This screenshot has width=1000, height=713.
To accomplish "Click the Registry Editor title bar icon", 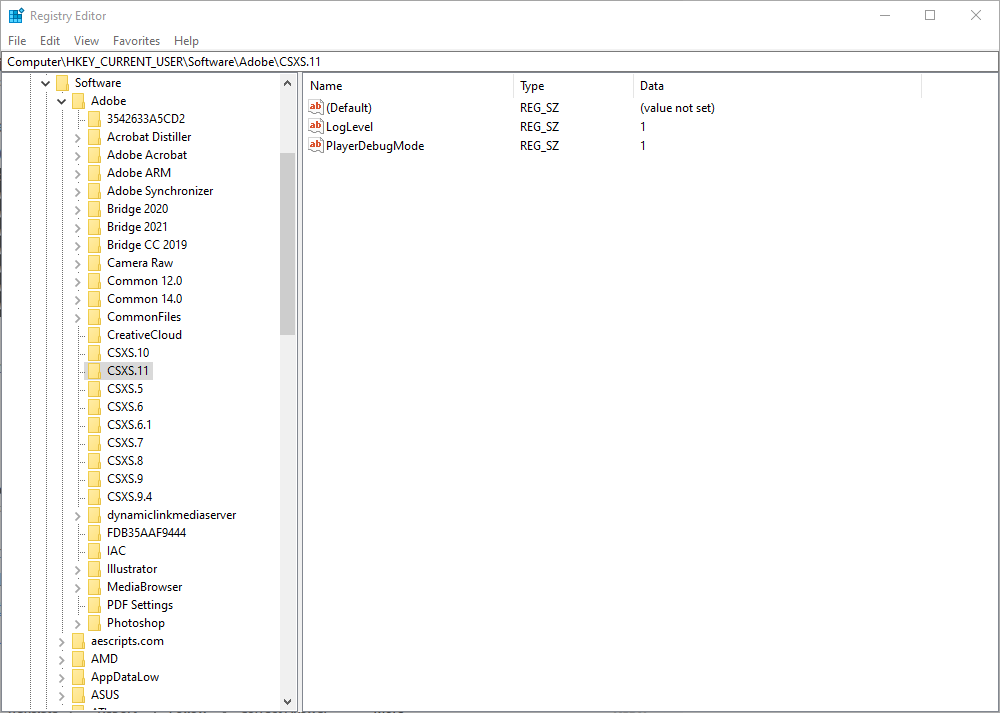I will point(15,15).
